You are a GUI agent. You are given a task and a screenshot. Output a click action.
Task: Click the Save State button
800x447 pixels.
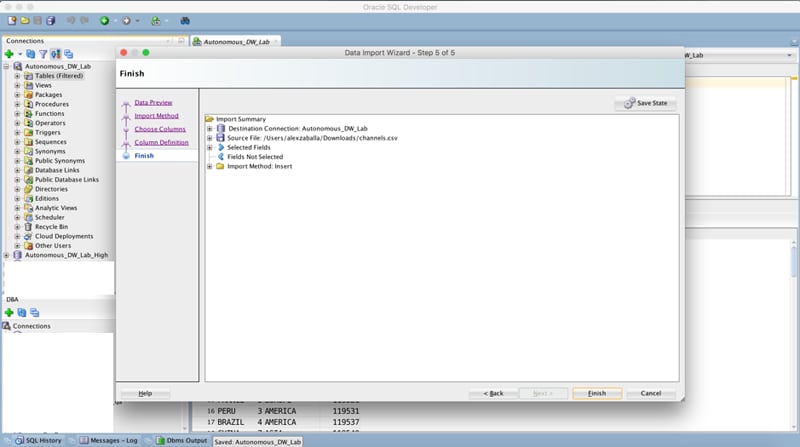point(645,103)
